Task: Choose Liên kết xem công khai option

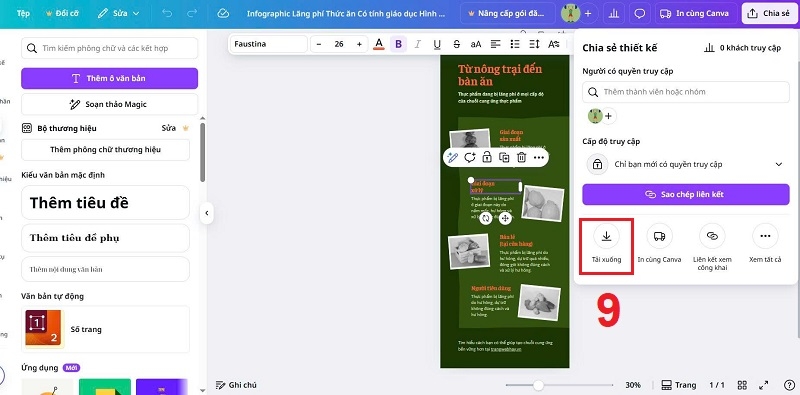Action: 712,248
